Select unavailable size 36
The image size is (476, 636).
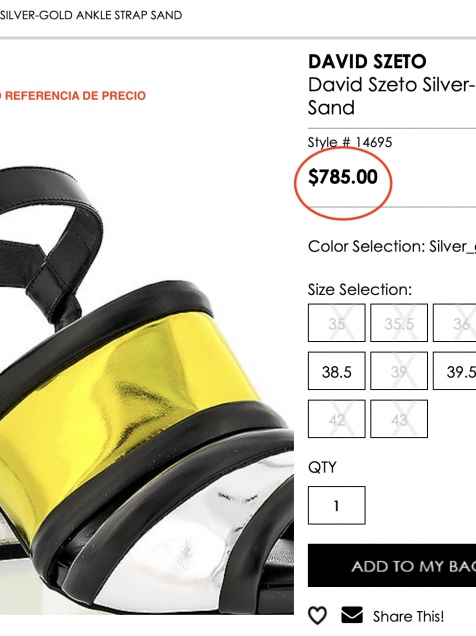coord(455,323)
